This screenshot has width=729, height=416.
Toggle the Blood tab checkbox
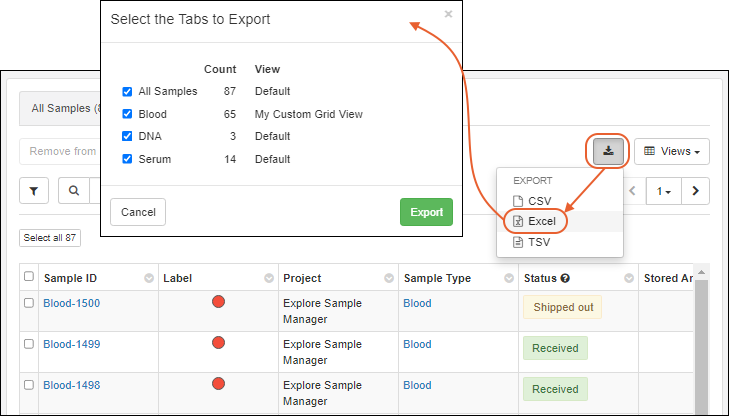click(x=127, y=114)
